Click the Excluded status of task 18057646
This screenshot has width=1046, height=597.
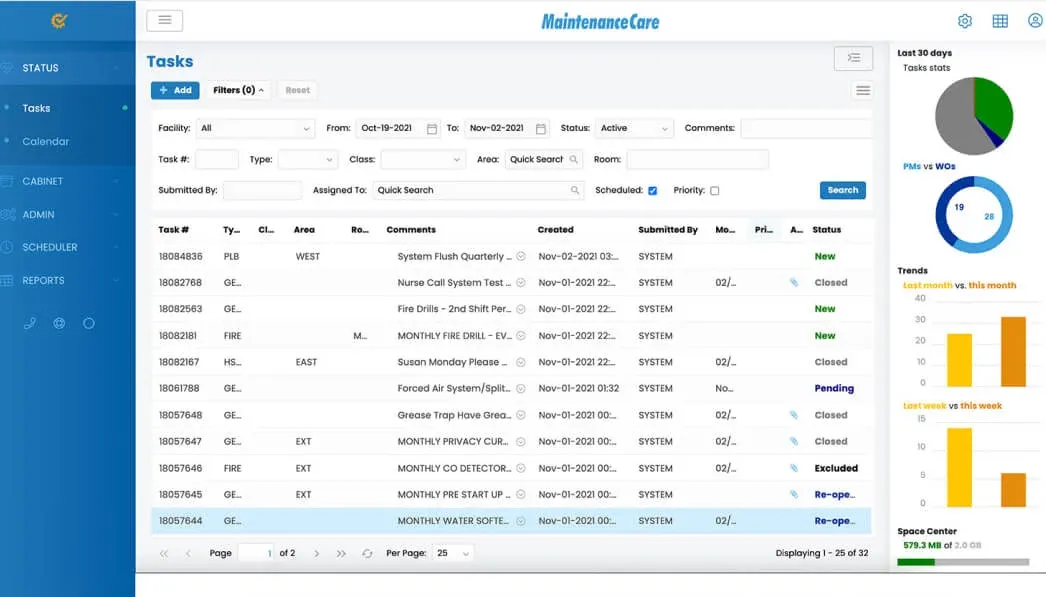tap(836, 468)
